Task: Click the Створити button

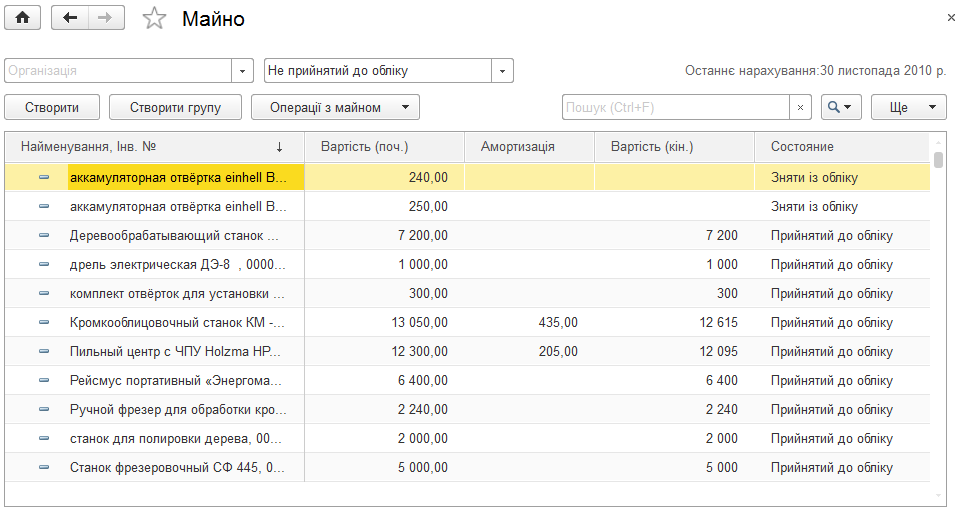Action: click(x=52, y=107)
